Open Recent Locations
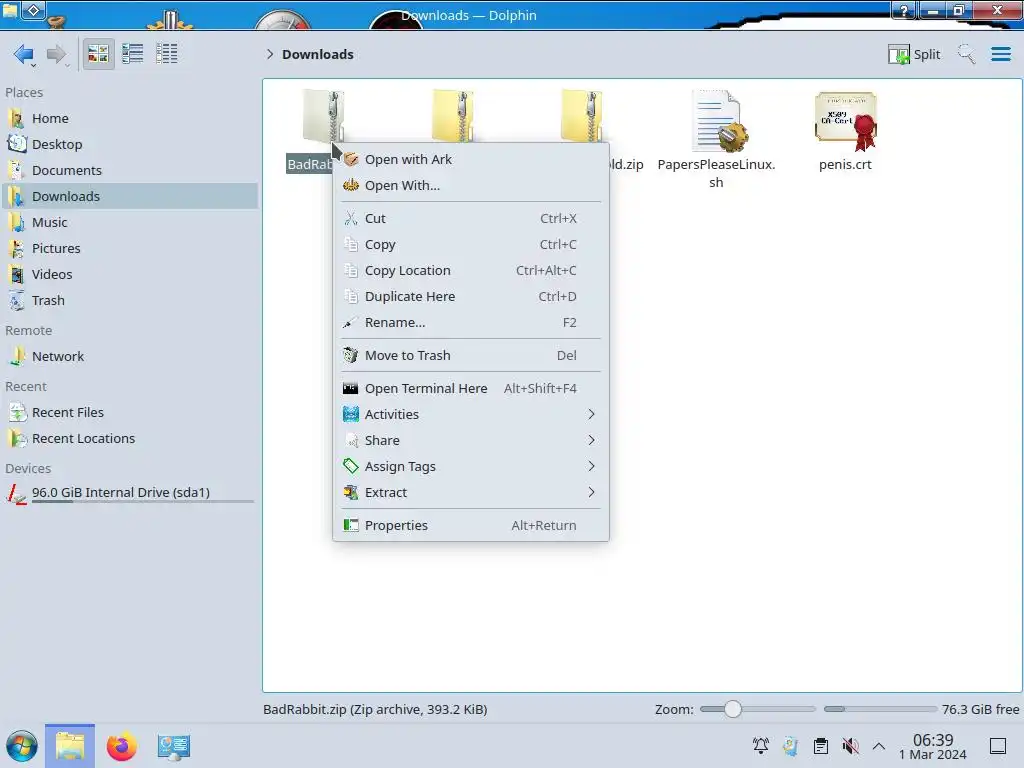The height and width of the screenshot is (768, 1024). pos(131,439)
